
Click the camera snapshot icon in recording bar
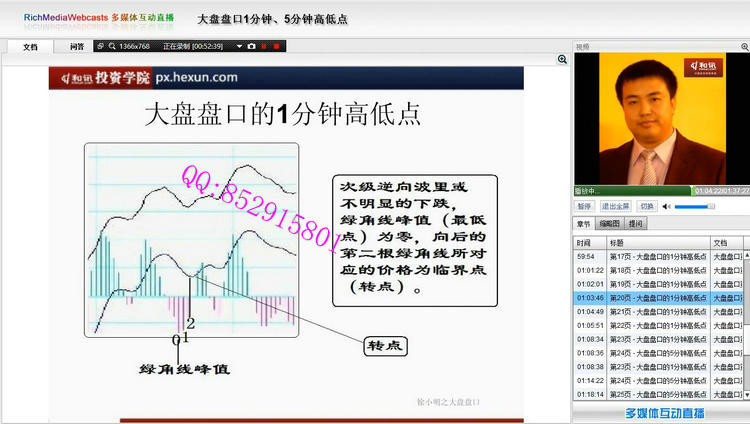(251, 46)
